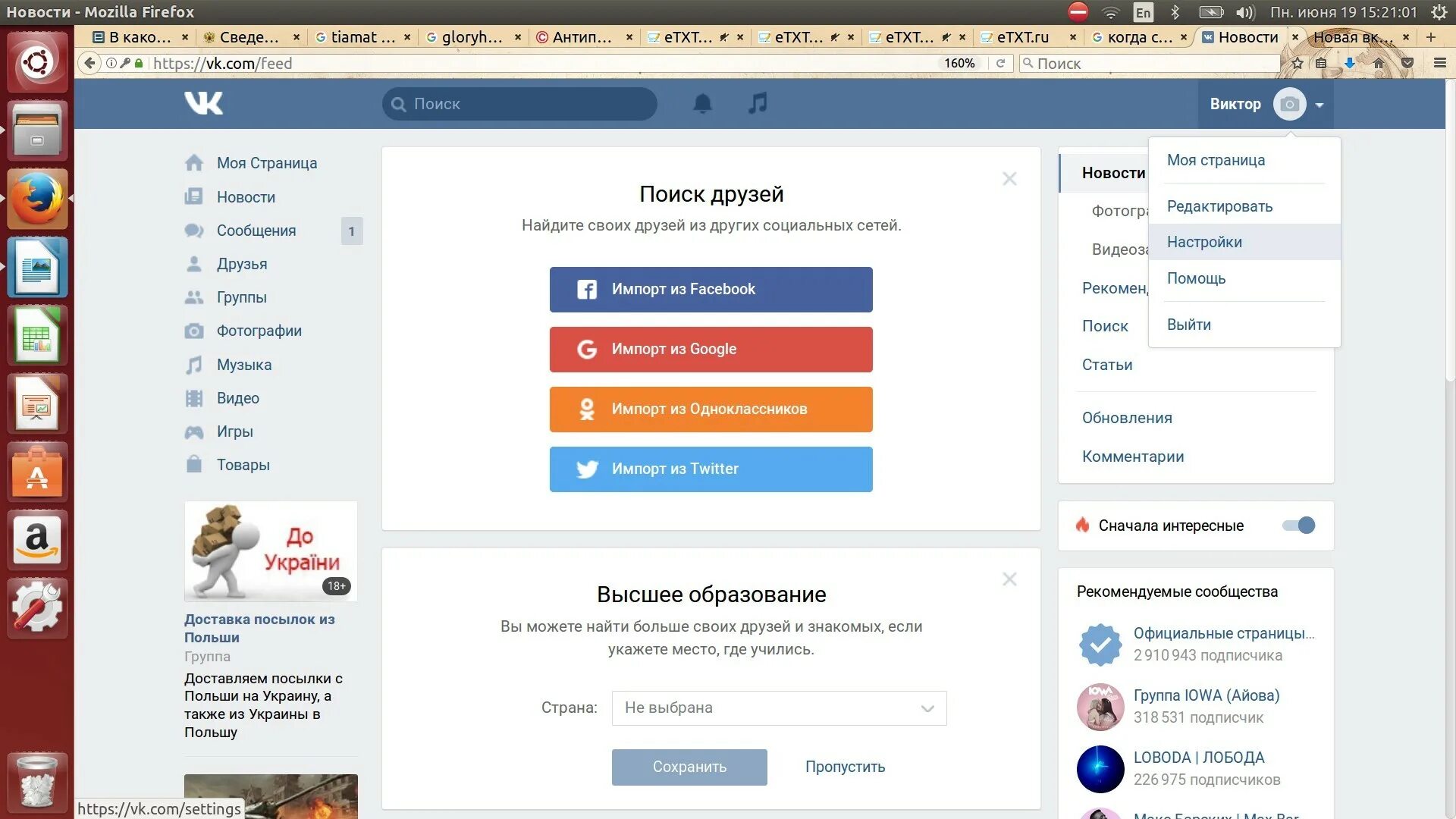This screenshot has width=1456, height=819.
Task: Open Группа IOWA (Айова) community
Action: click(x=1206, y=695)
